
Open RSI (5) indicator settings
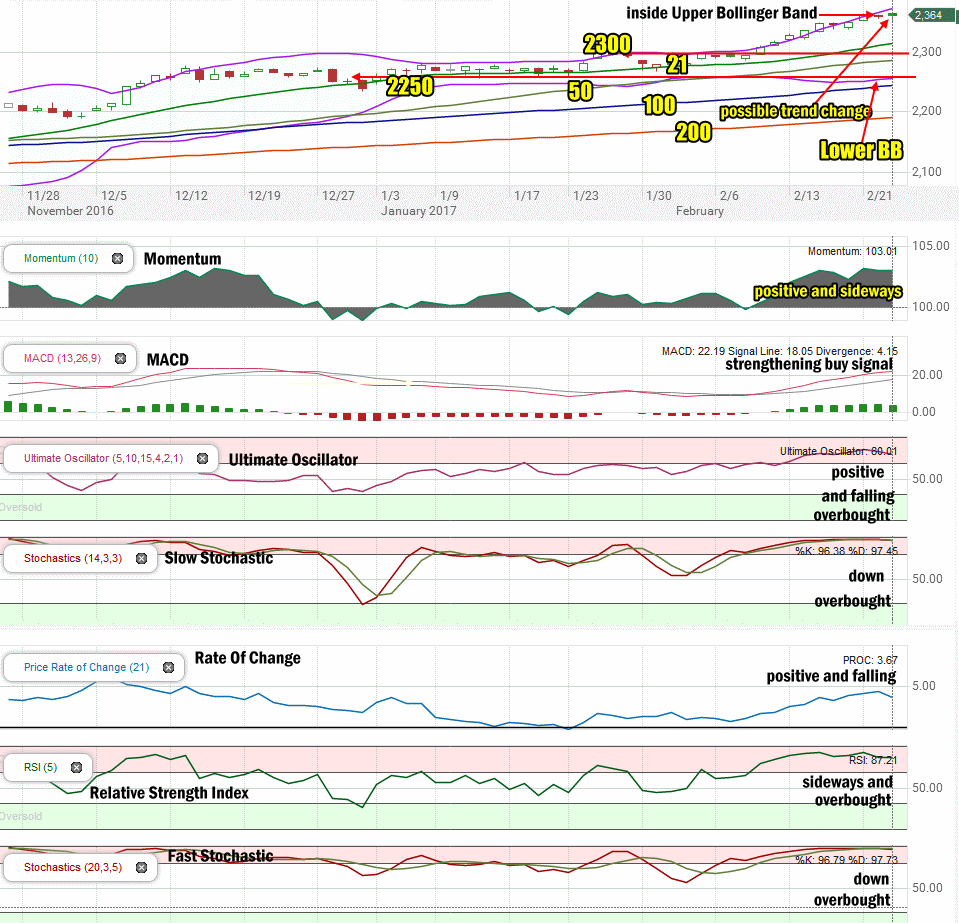[40, 767]
